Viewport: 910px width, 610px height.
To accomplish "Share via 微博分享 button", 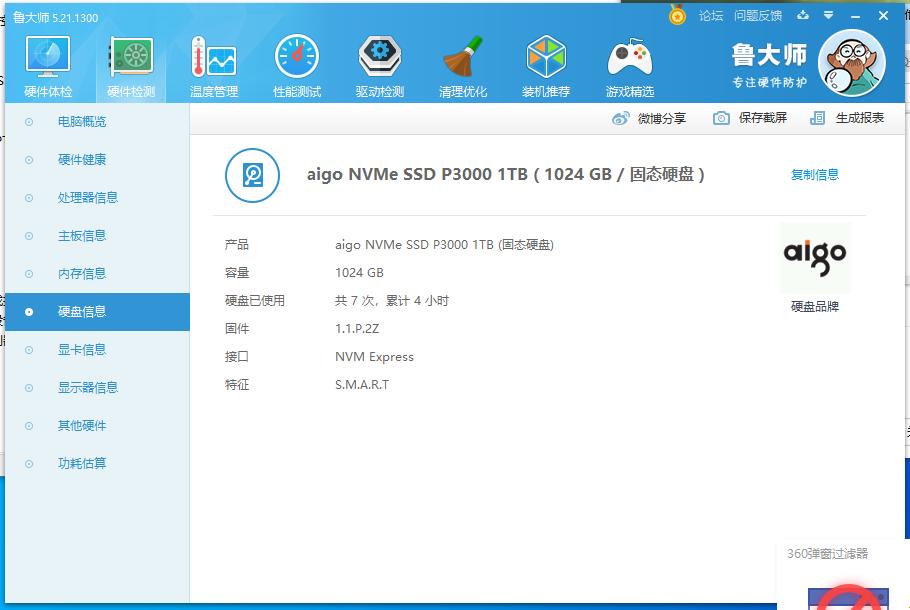I will (x=650, y=118).
